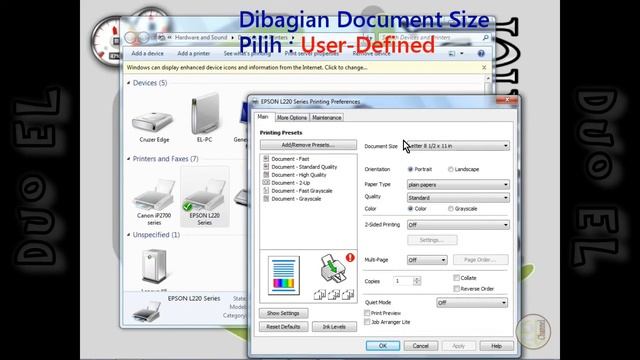Increase copies with stepper arrows

[x=417, y=279]
